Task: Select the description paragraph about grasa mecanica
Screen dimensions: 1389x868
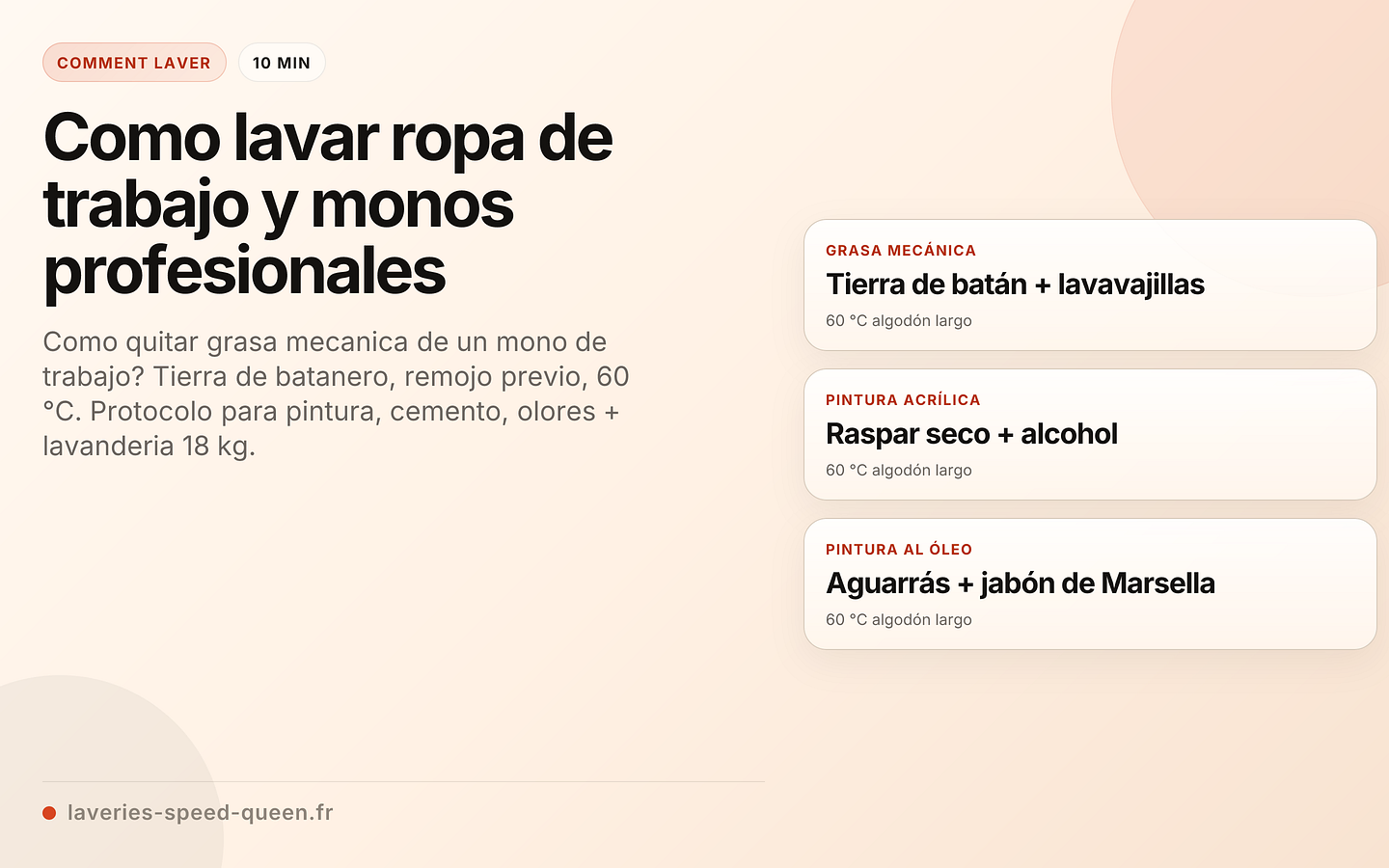Action: (336, 393)
